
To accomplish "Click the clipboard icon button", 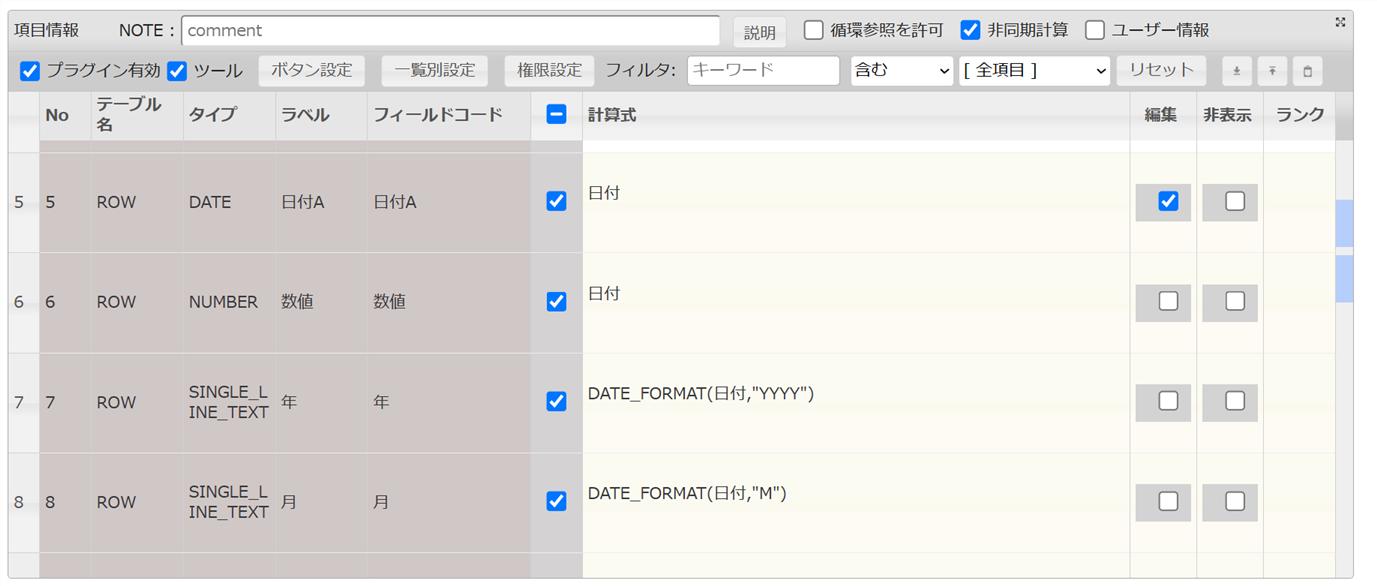I will pos(1307,71).
